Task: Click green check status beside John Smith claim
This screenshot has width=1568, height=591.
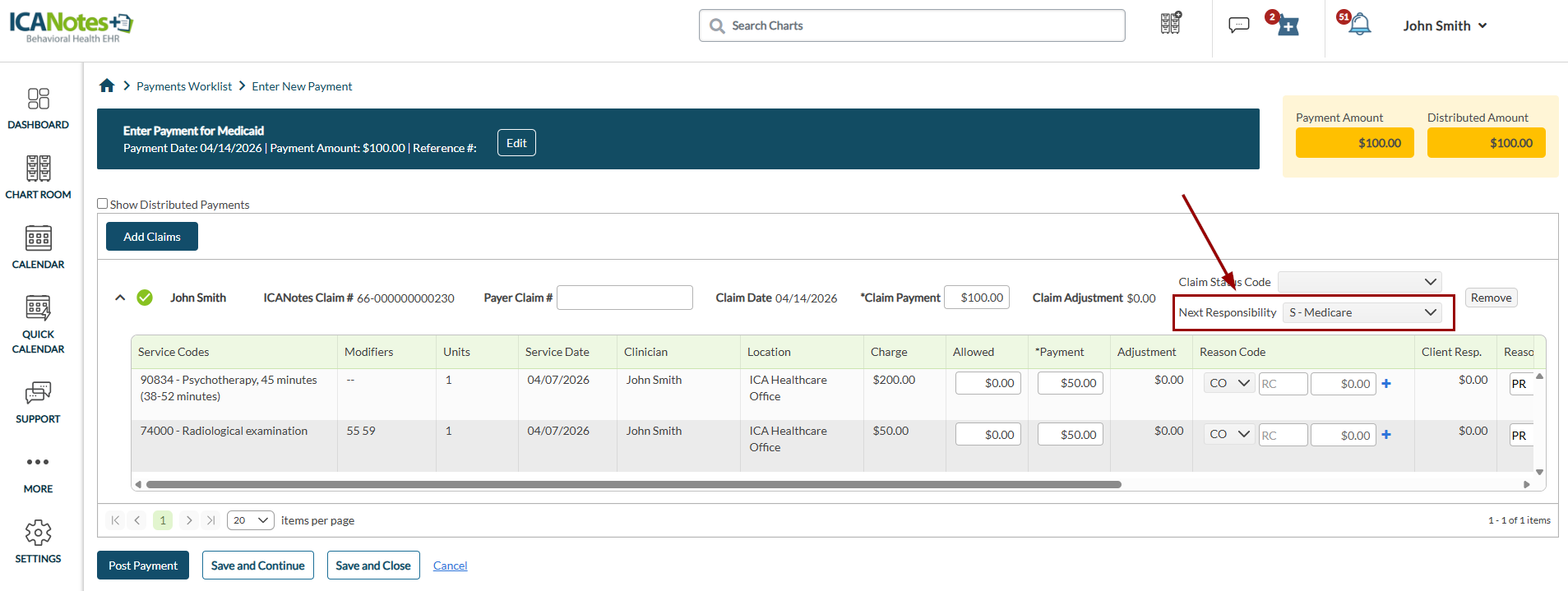Action: pos(145,298)
